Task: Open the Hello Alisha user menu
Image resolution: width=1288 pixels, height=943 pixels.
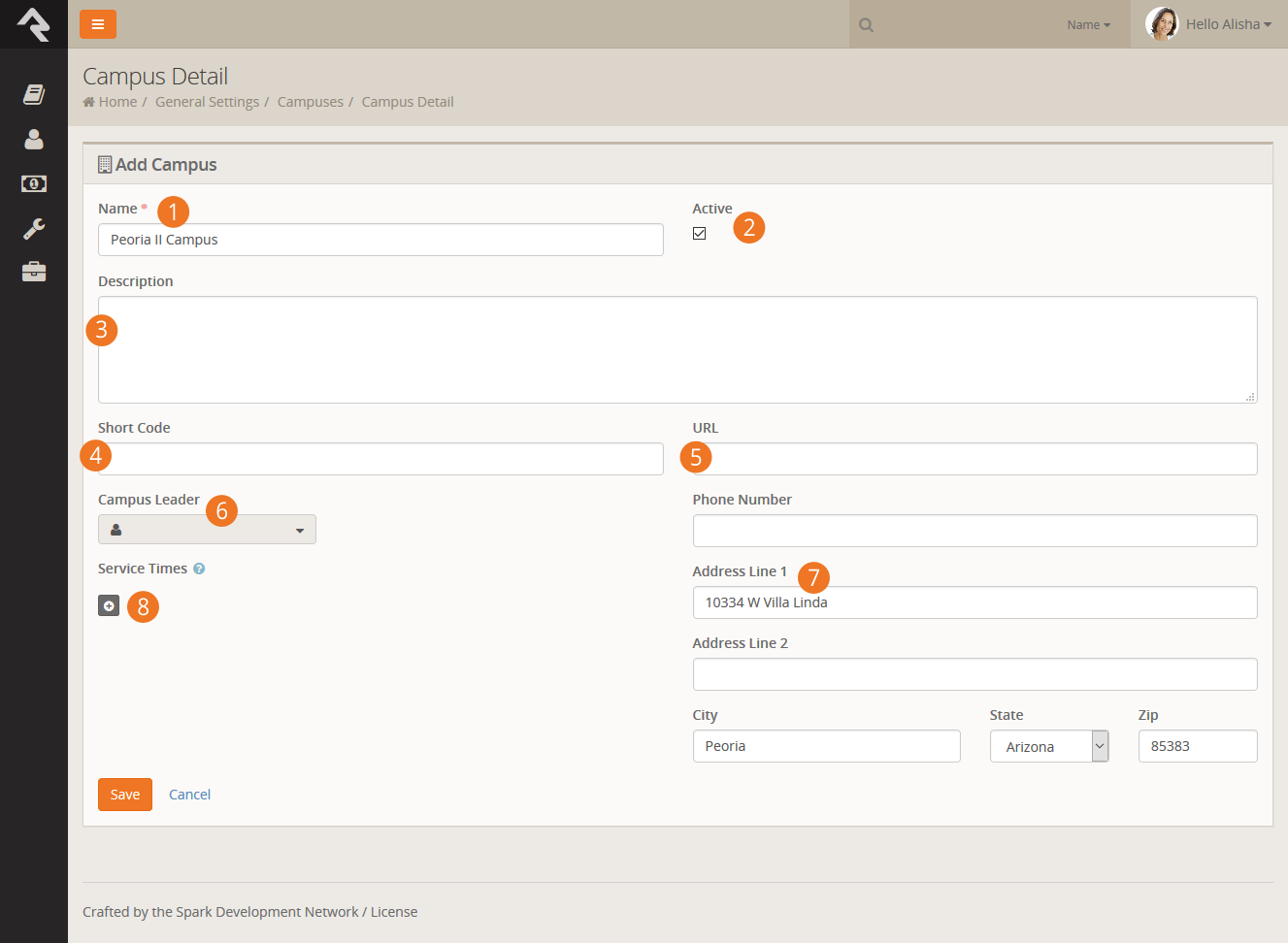Action: [1209, 24]
